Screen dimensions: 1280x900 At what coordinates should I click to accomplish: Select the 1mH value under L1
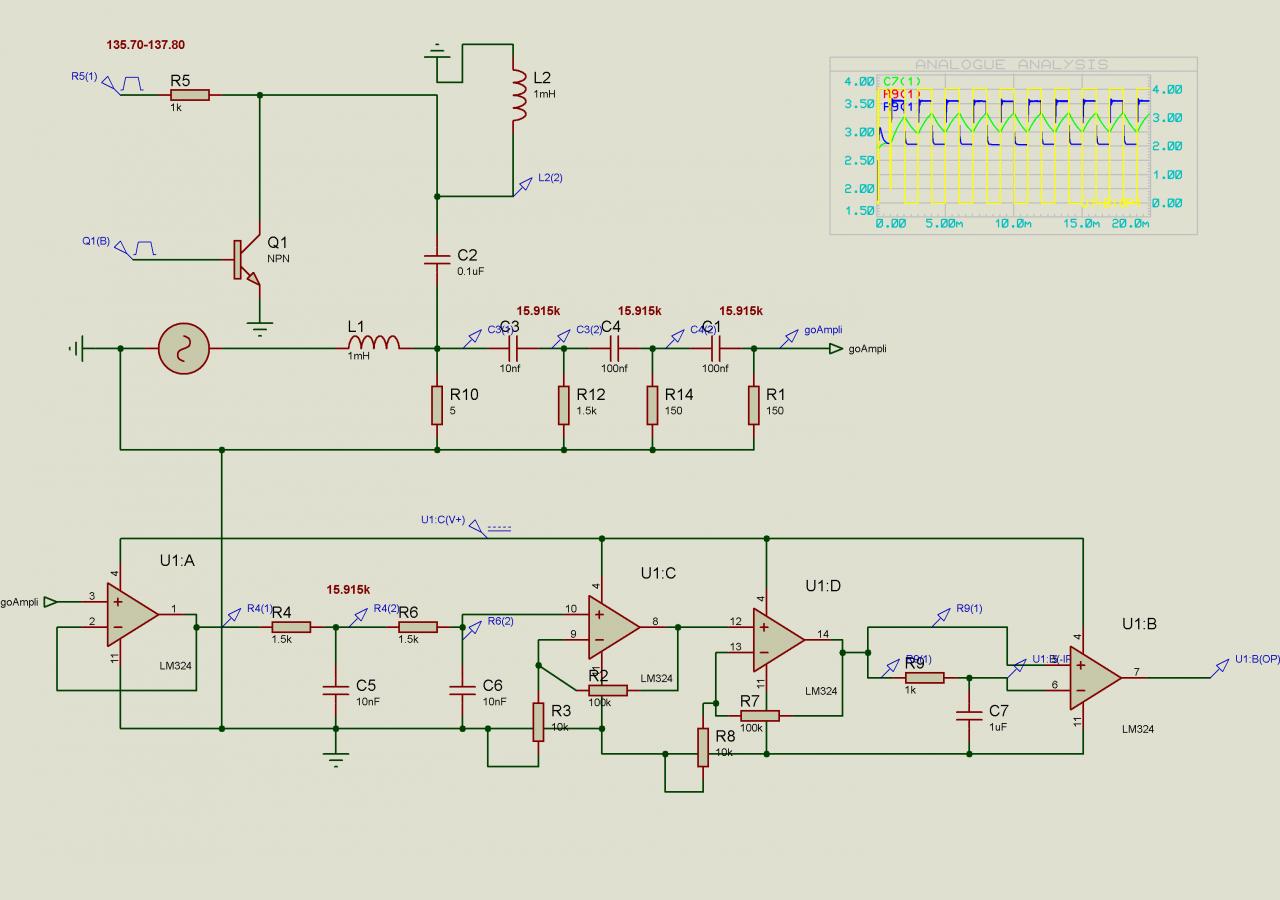tap(359, 356)
